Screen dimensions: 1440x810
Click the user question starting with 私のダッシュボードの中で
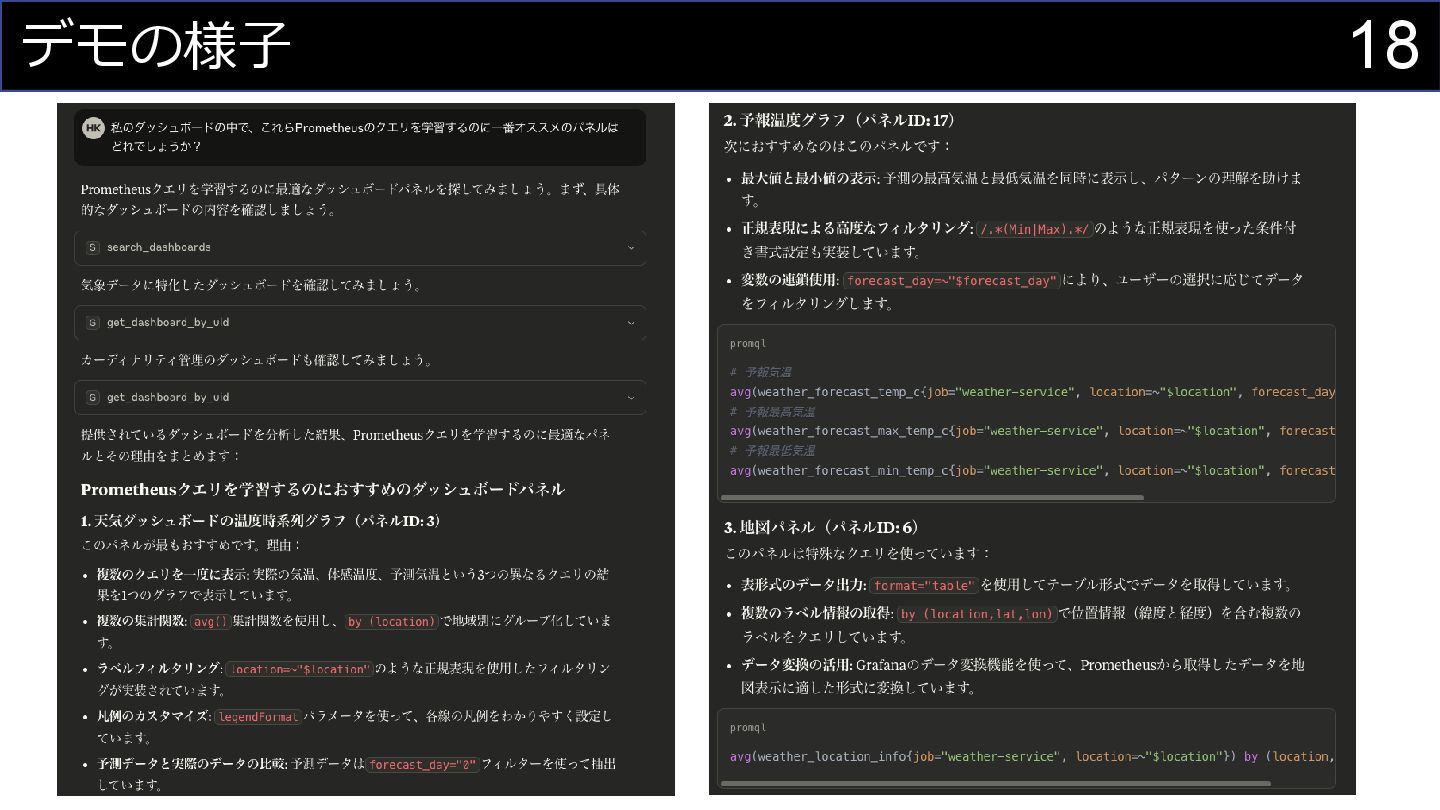tap(364, 137)
